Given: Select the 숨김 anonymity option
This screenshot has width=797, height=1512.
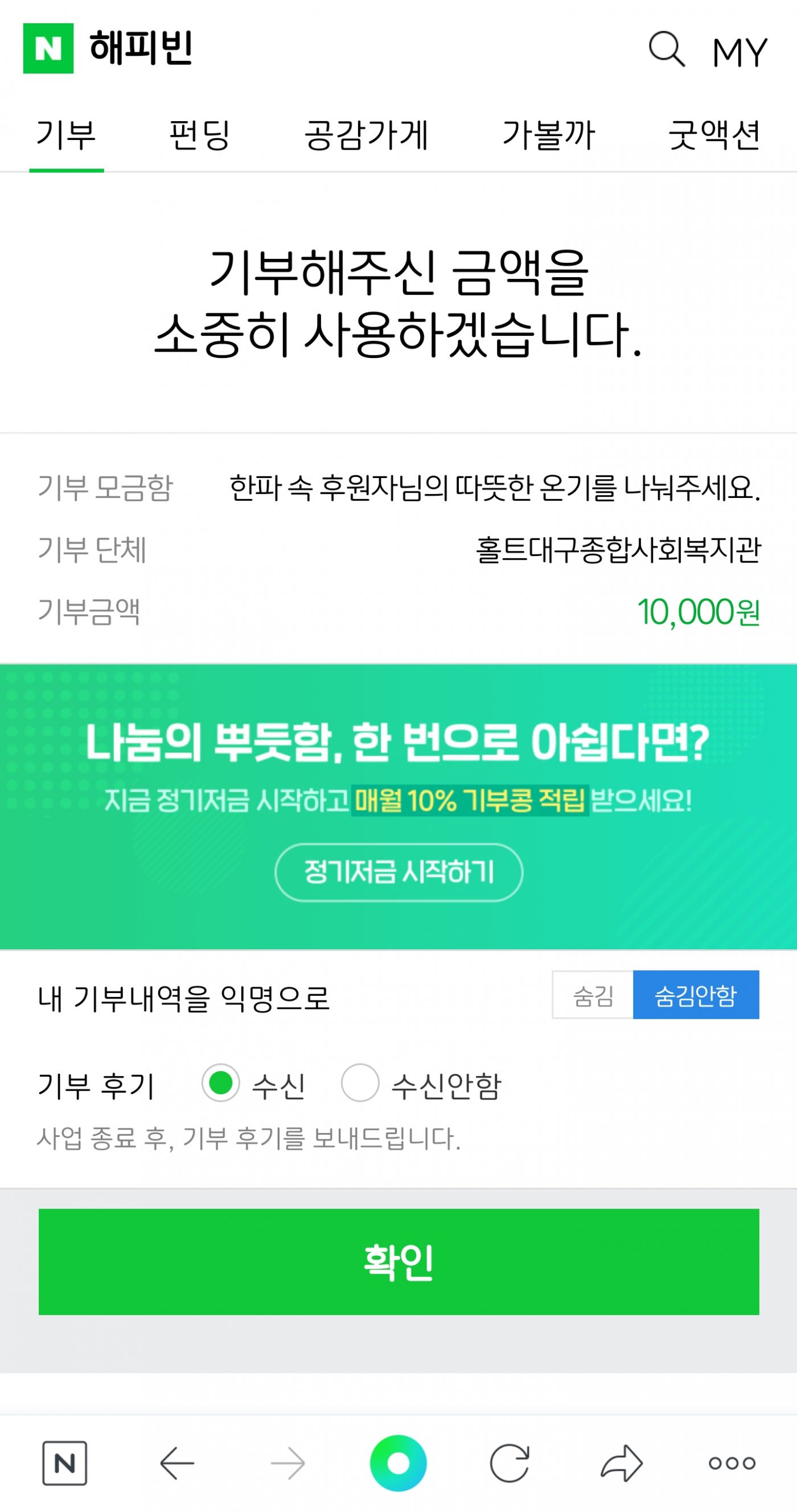Looking at the screenshot, I should click(593, 995).
